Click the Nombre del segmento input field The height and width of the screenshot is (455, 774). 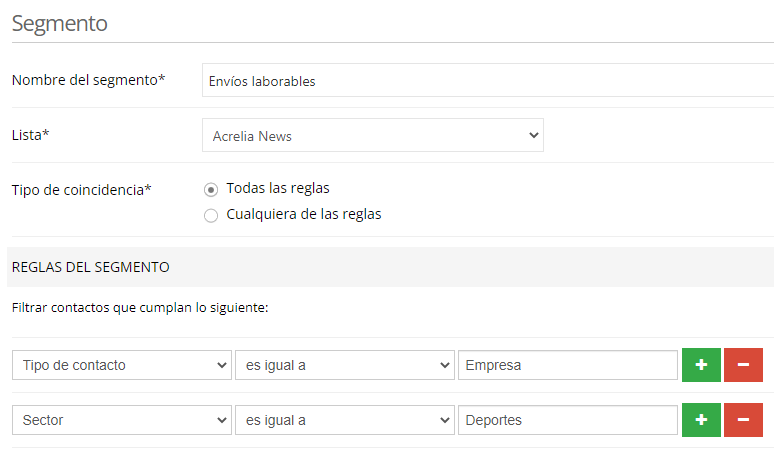point(488,80)
